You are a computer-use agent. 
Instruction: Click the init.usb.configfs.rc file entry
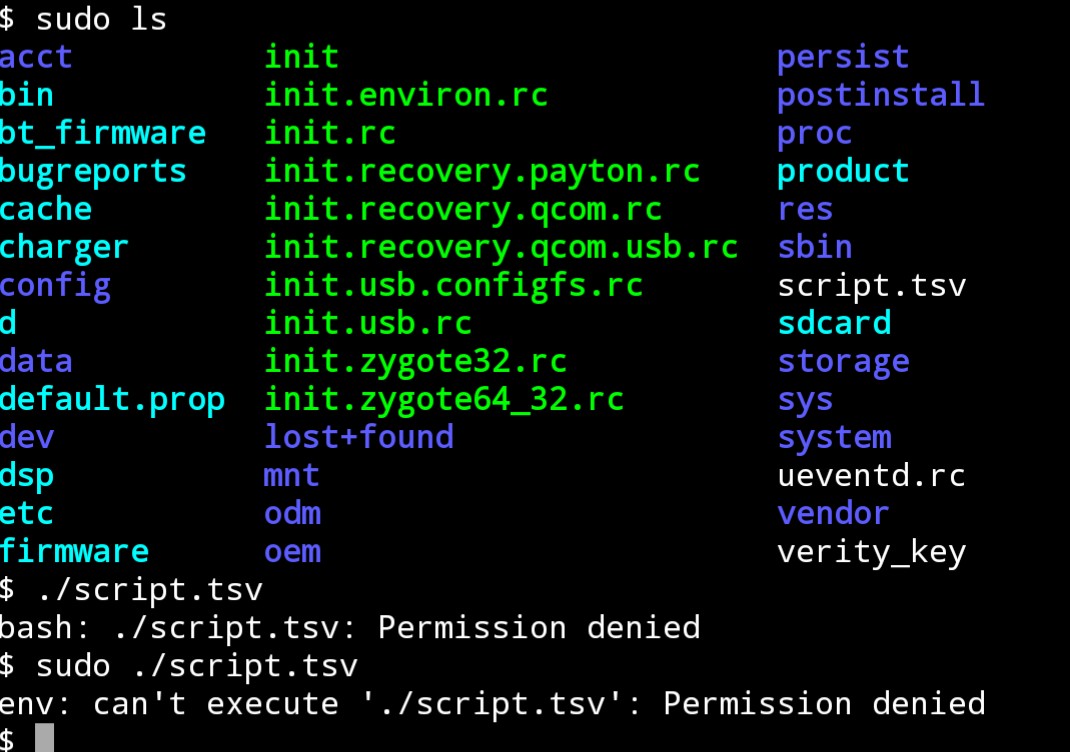(453, 286)
